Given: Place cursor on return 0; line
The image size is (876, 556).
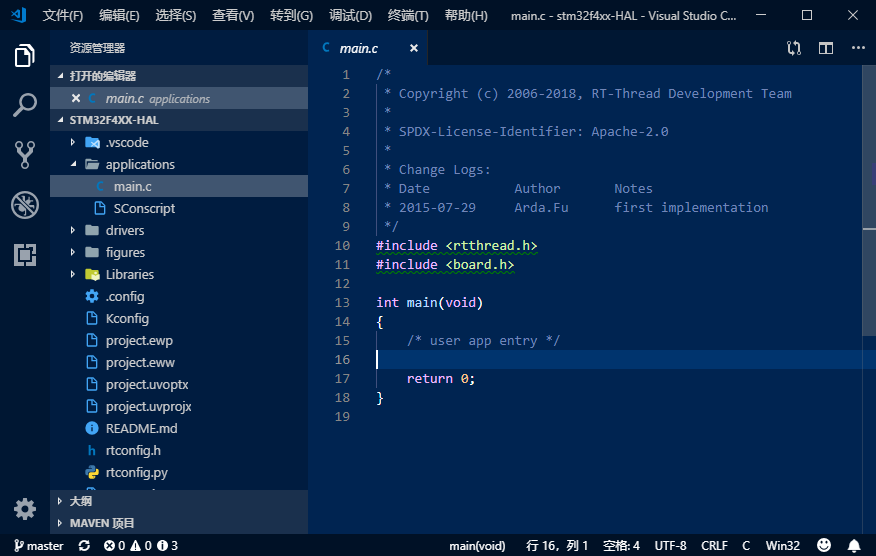Looking at the screenshot, I should pyautogui.click(x=441, y=379).
